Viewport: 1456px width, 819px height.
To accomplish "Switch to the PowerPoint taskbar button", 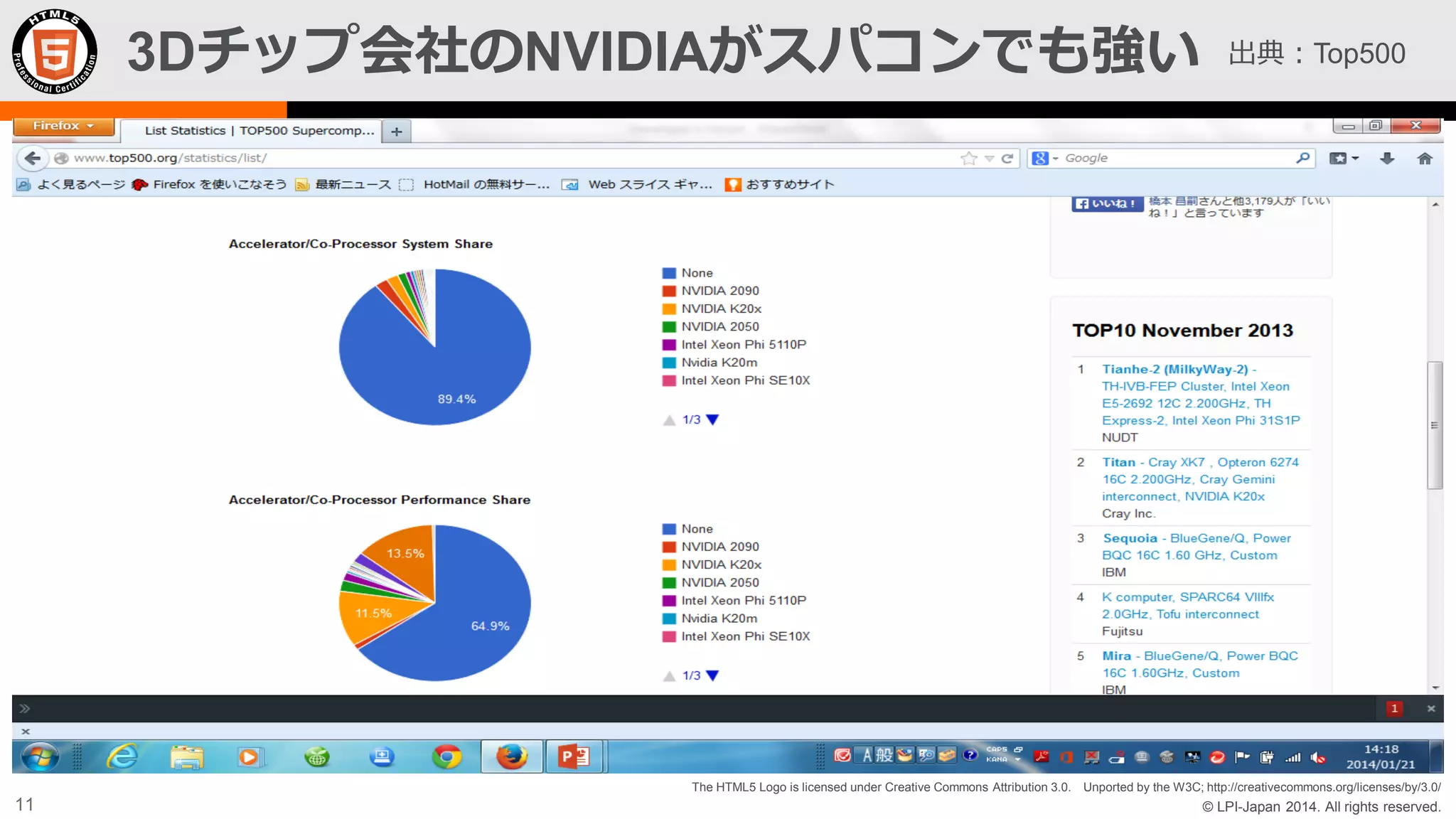I will (574, 756).
